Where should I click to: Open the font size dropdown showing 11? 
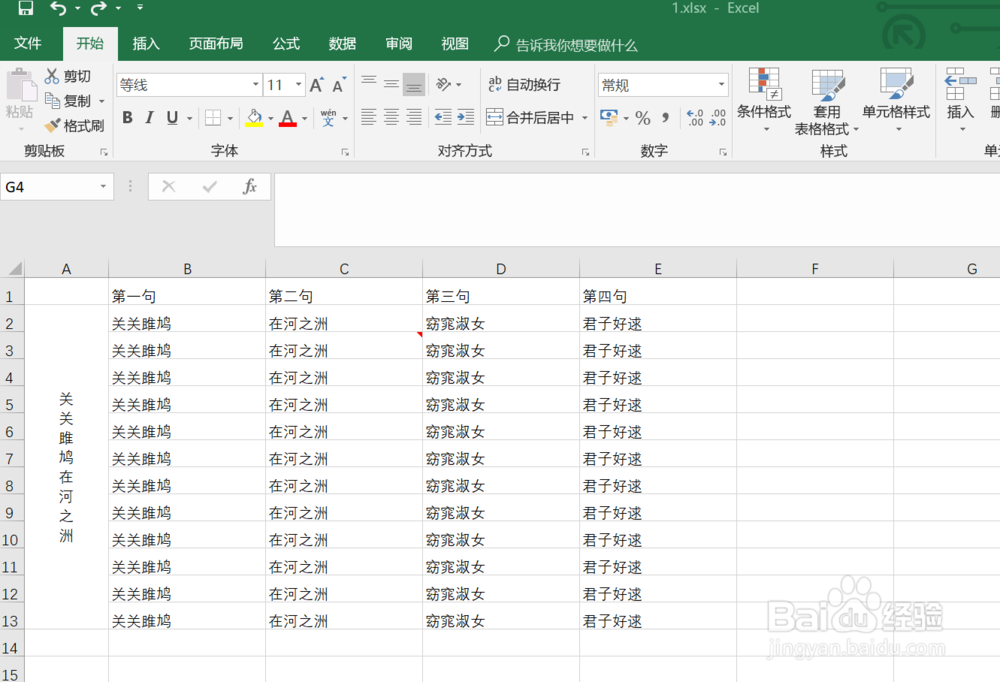click(x=298, y=84)
